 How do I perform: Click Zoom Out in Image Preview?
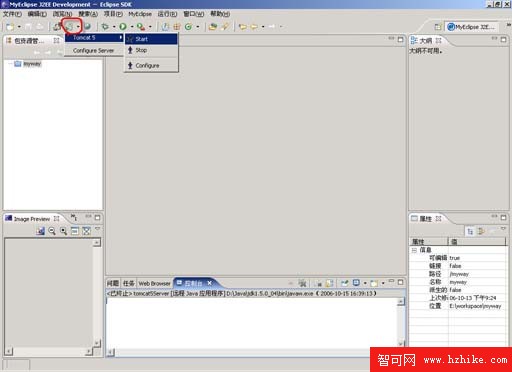[52, 231]
